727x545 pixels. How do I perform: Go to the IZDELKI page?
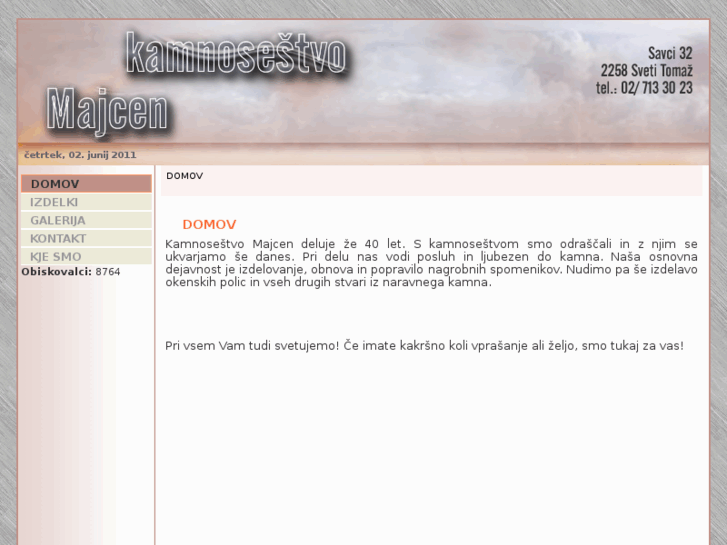click(x=86, y=202)
